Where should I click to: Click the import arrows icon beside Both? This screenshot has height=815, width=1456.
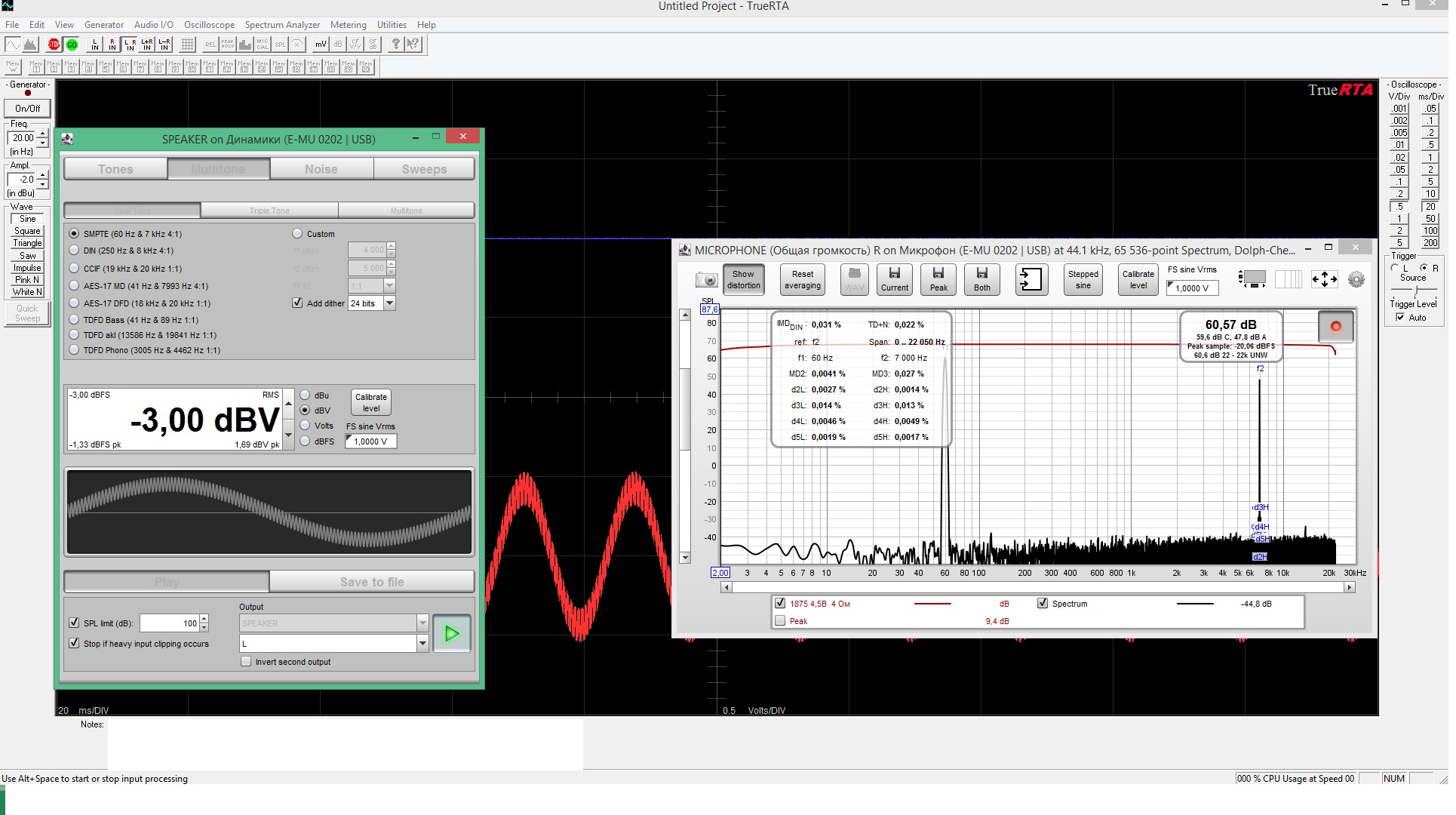(1031, 280)
